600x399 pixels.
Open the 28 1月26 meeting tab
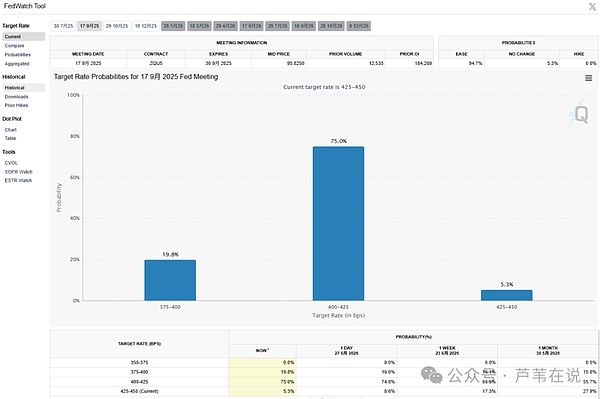click(x=173, y=26)
